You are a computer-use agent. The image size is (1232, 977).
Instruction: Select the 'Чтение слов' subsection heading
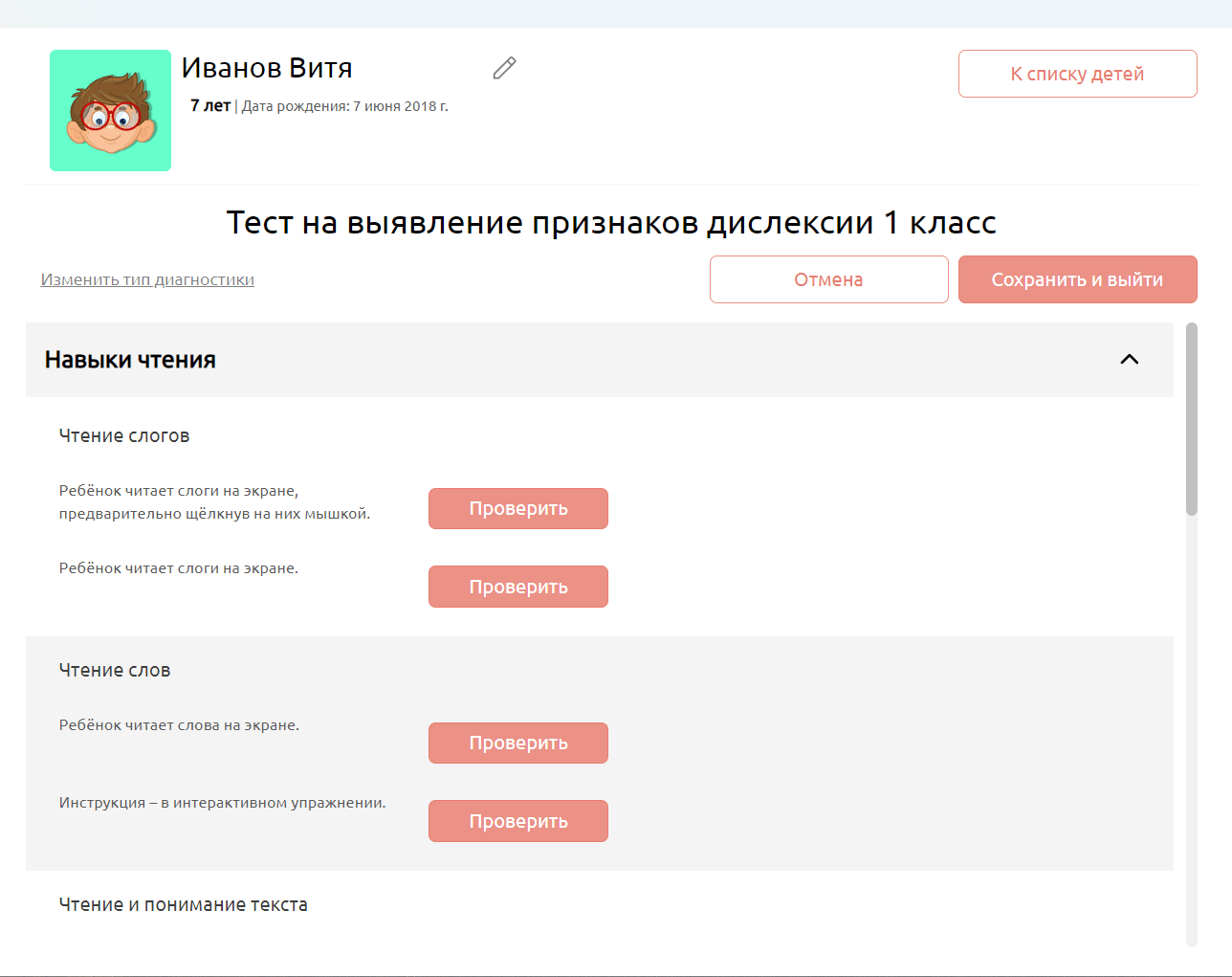pyautogui.click(x=115, y=670)
